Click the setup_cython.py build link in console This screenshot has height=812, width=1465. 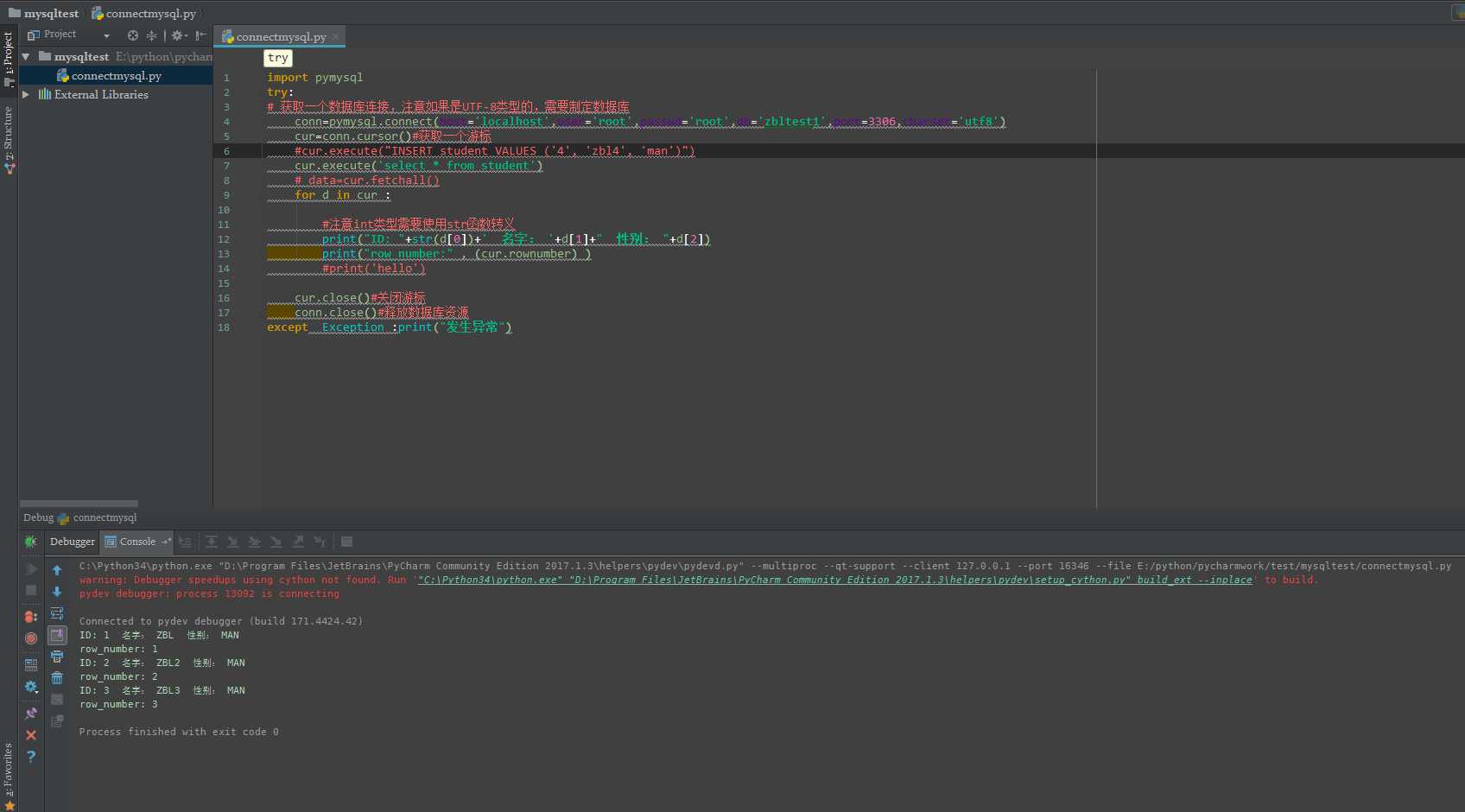pyautogui.click(x=835, y=580)
